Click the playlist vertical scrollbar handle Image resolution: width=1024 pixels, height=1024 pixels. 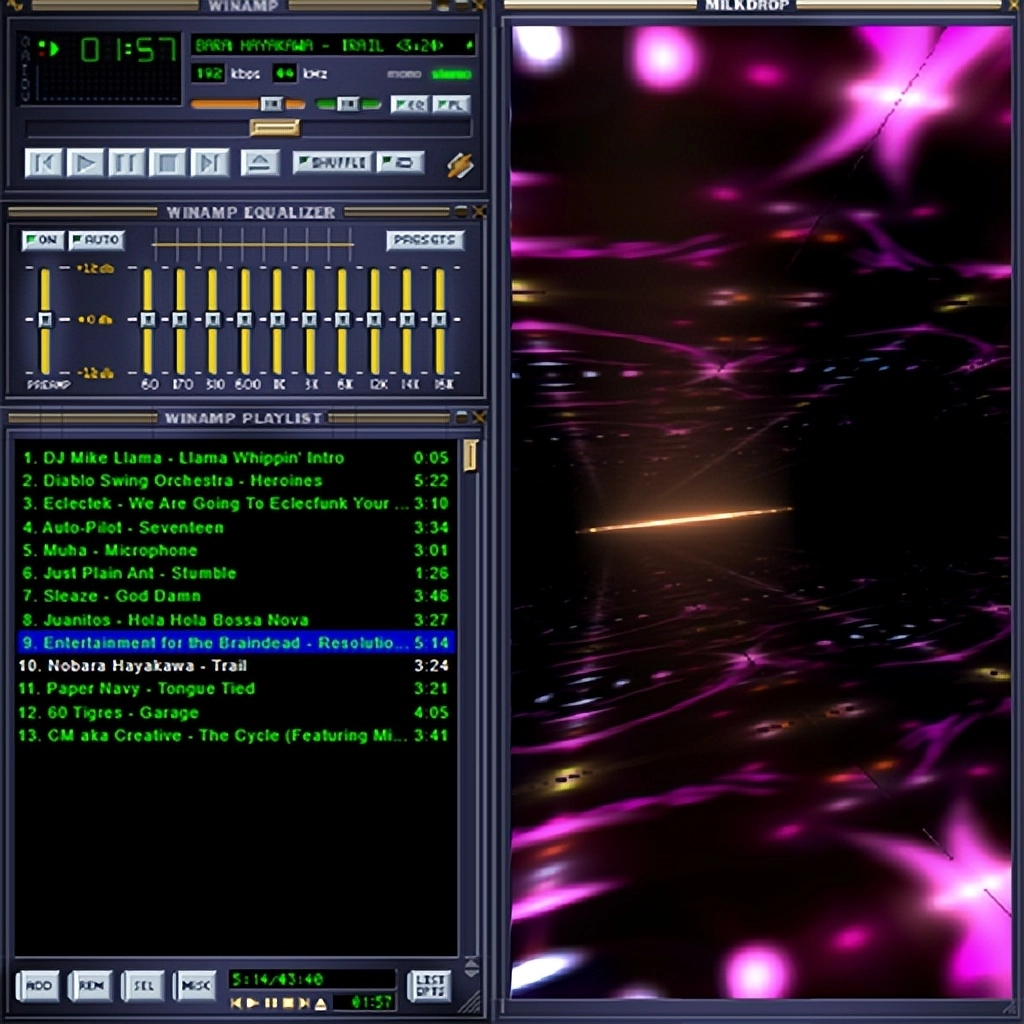pyautogui.click(x=470, y=457)
